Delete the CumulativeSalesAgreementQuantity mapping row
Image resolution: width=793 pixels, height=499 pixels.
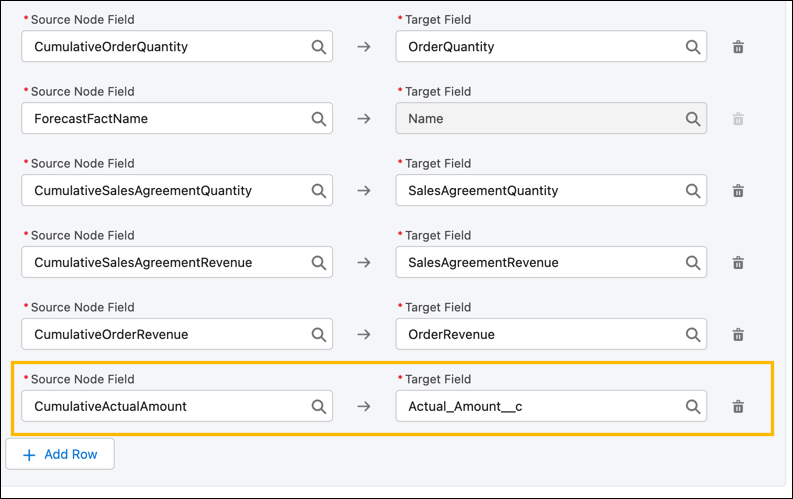738,191
